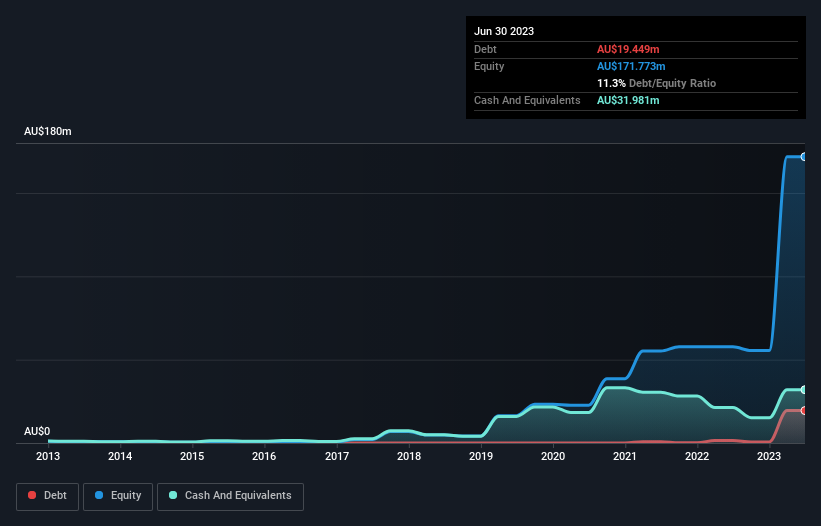Click the AU$0 y-axis label
821x526 pixels.
tap(37, 431)
